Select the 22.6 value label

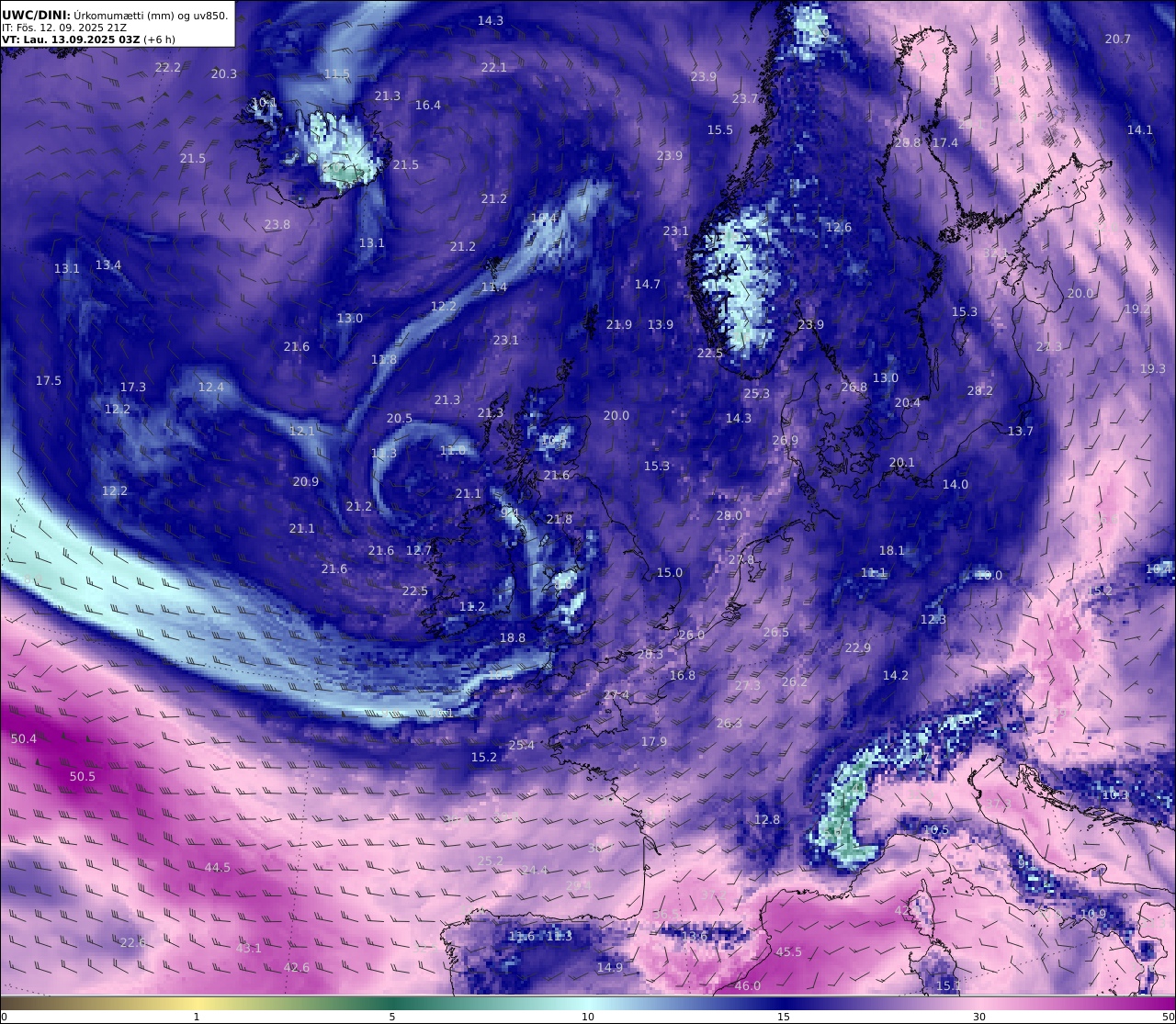[x=132, y=942]
